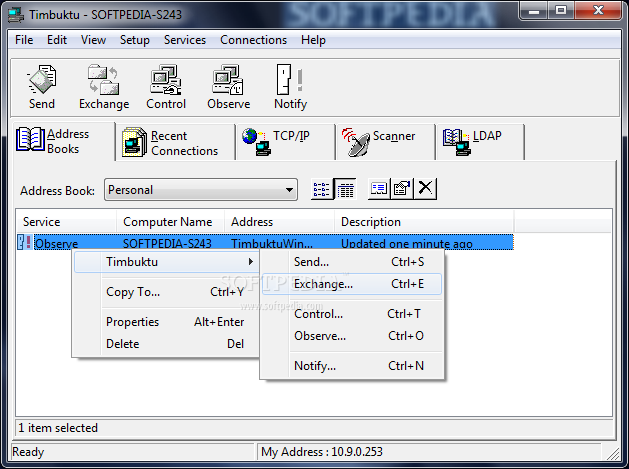Sort by Computer Name column header
Image resolution: width=629 pixels, height=469 pixels.
(170, 222)
